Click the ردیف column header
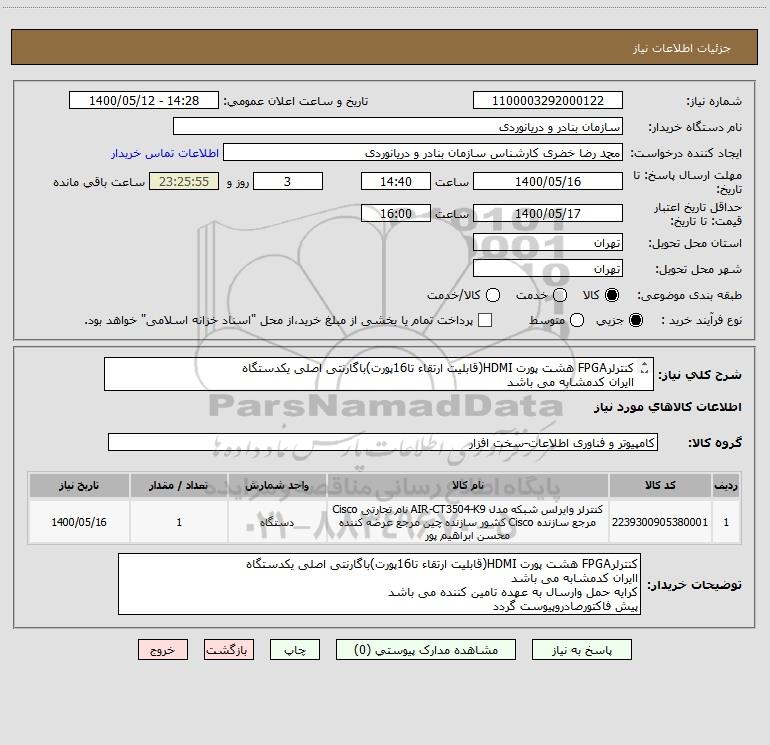This screenshot has width=770, height=745. coord(726,486)
